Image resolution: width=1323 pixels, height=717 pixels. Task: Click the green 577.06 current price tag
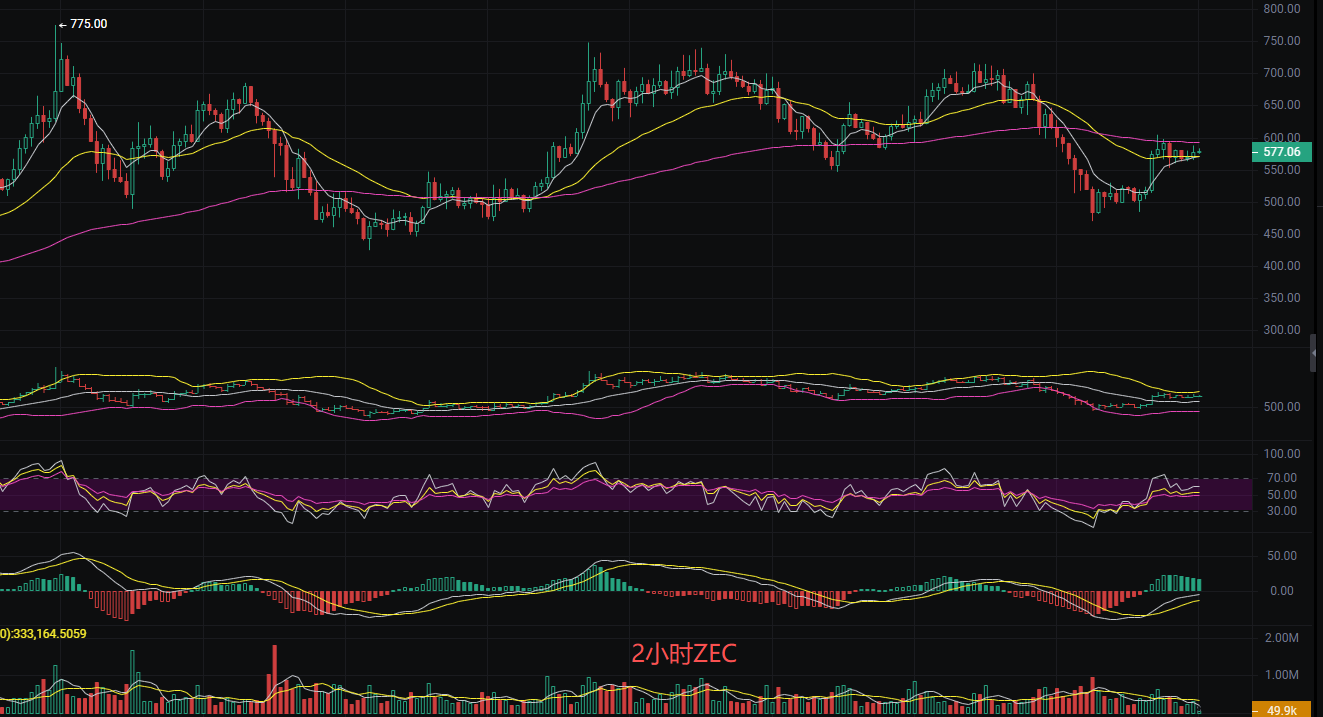(1280, 152)
